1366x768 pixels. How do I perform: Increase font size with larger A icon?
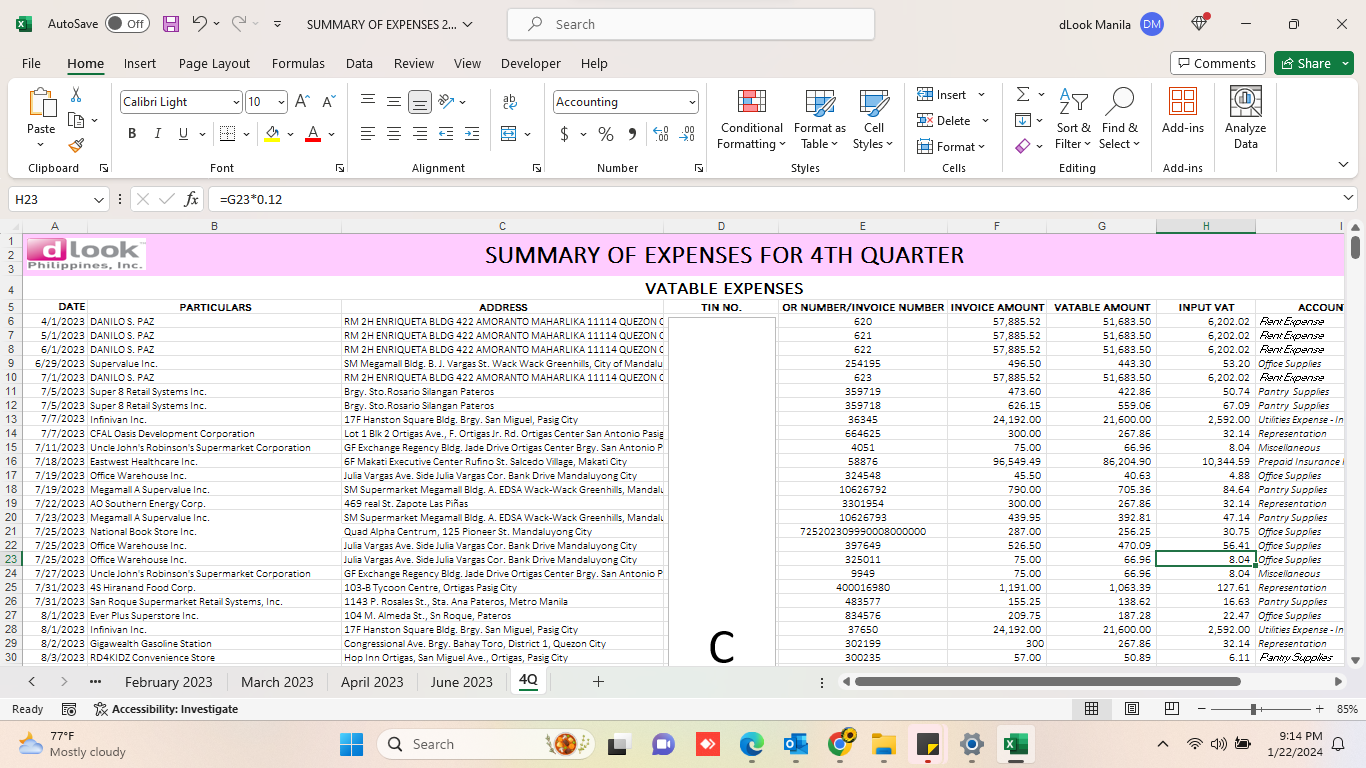click(303, 102)
